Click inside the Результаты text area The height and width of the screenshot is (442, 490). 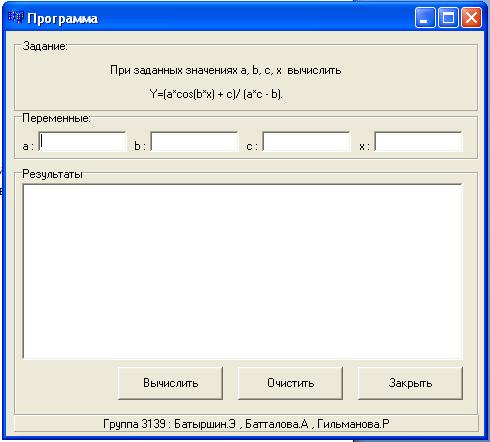(x=243, y=271)
